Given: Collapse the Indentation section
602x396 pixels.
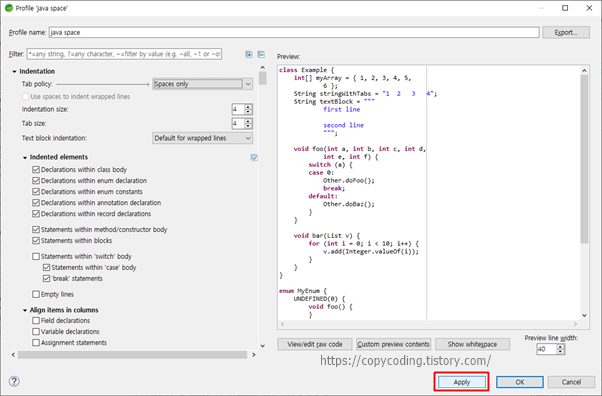Looking at the screenshot, I should pyautogui.click(x=14, y=71).
